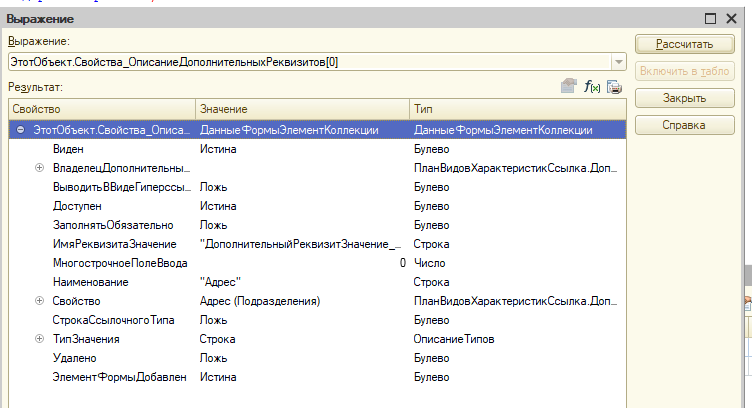Expand the ВладелецДополнительных row
The width and height of the screenshot is (752, 408).
(40, 168)
